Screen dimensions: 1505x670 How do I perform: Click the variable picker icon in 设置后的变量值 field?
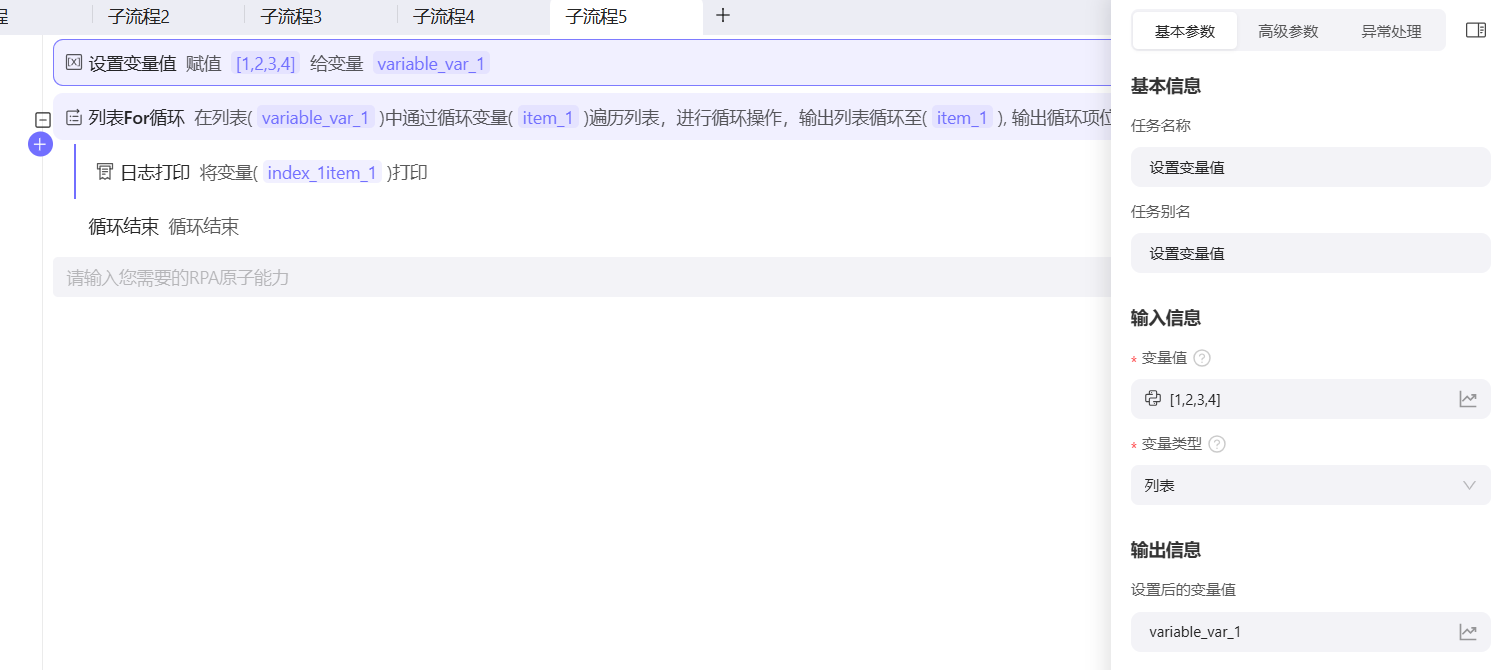click(1467, 632)
